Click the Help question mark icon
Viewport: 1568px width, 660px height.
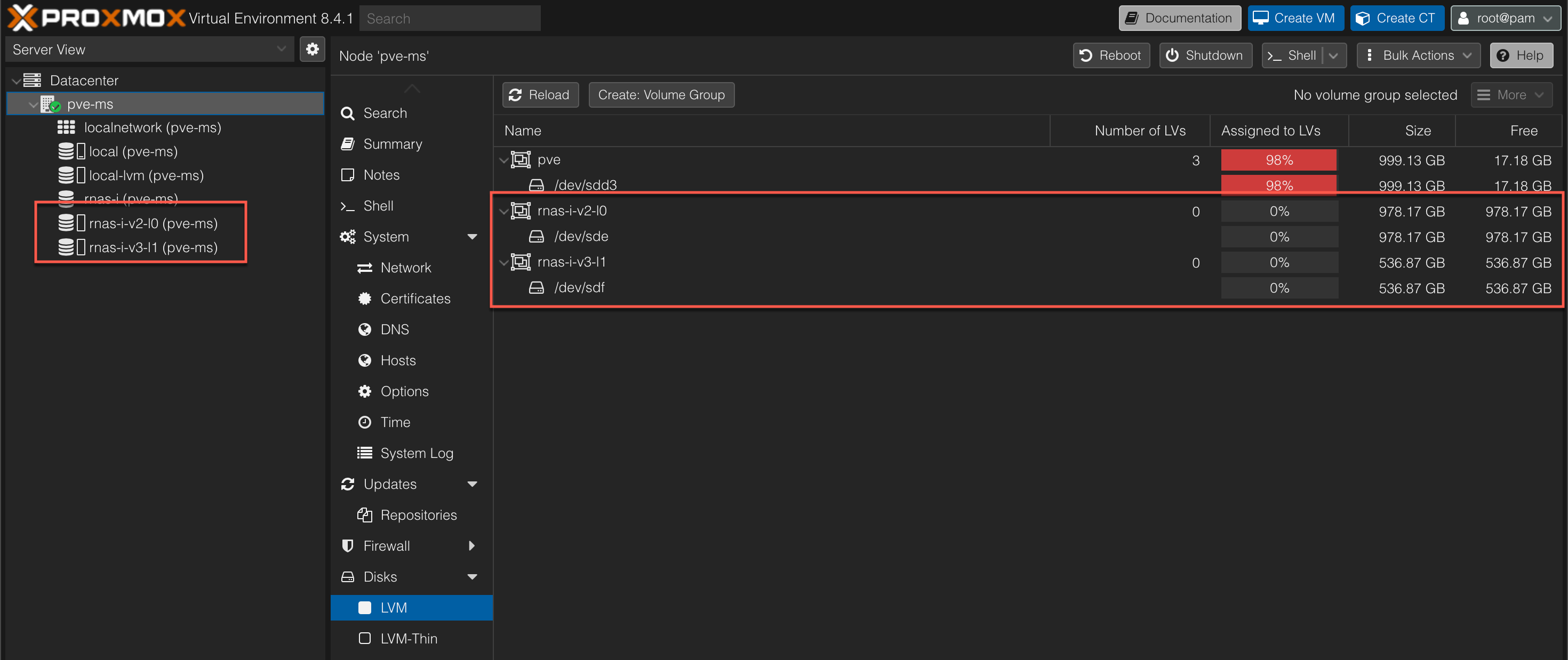1502,55
